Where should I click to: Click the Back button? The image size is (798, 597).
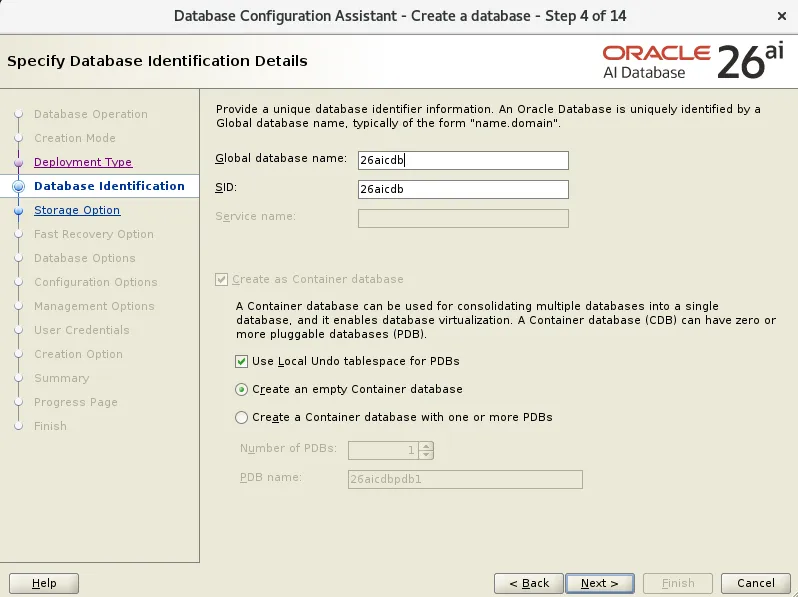529,583
